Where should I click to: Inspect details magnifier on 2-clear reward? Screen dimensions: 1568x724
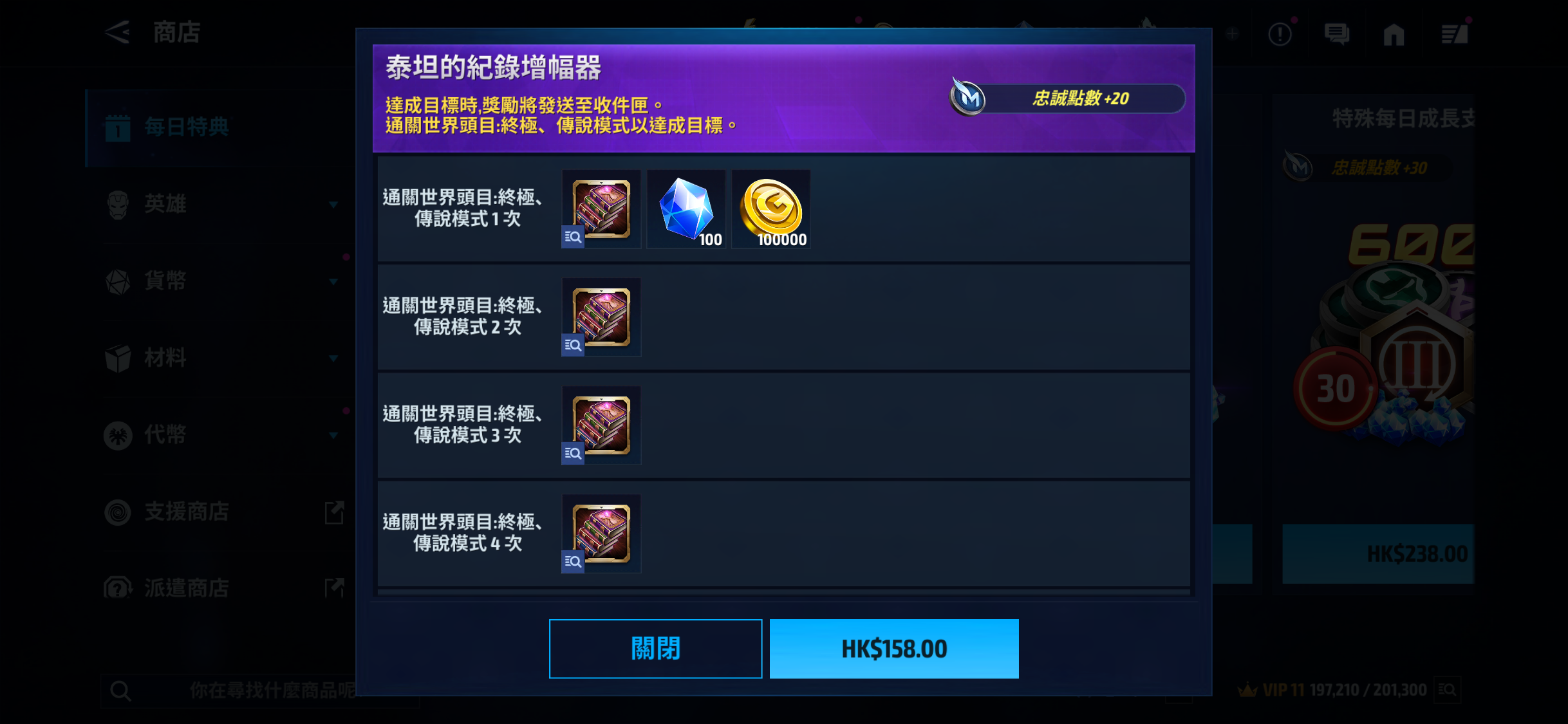(x=573, y=345)
